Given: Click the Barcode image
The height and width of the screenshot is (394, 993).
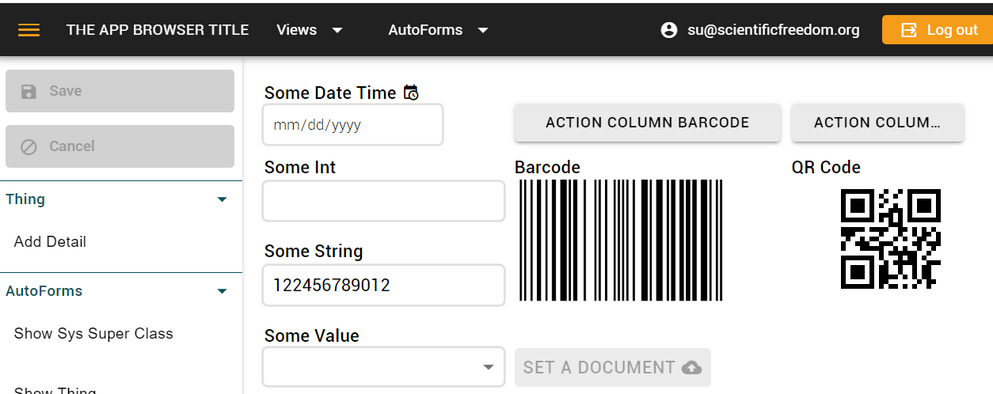Looking at the screenshot, I should click(x=621, y=240).
